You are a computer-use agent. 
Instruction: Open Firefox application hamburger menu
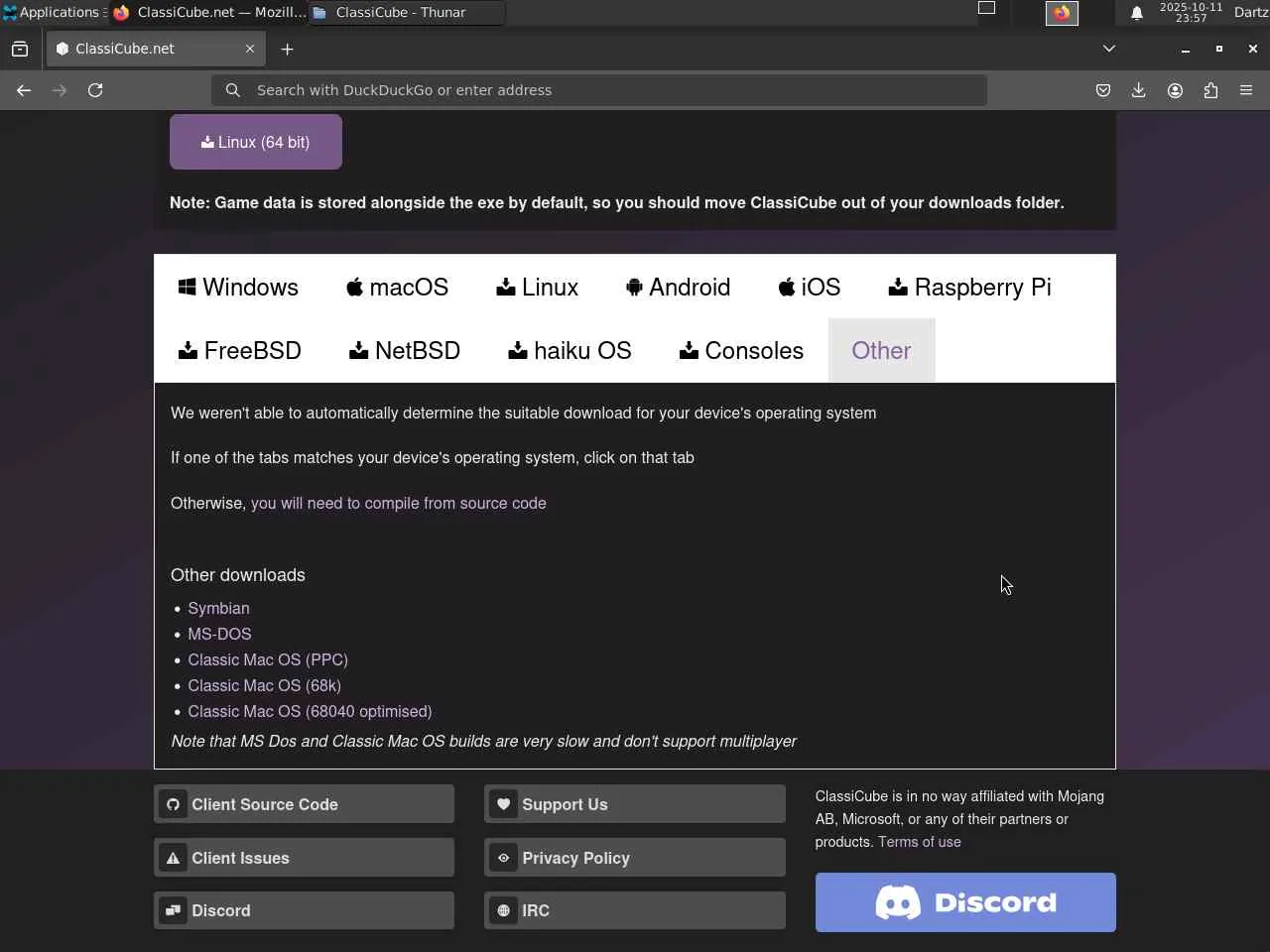pos(1246,90)
